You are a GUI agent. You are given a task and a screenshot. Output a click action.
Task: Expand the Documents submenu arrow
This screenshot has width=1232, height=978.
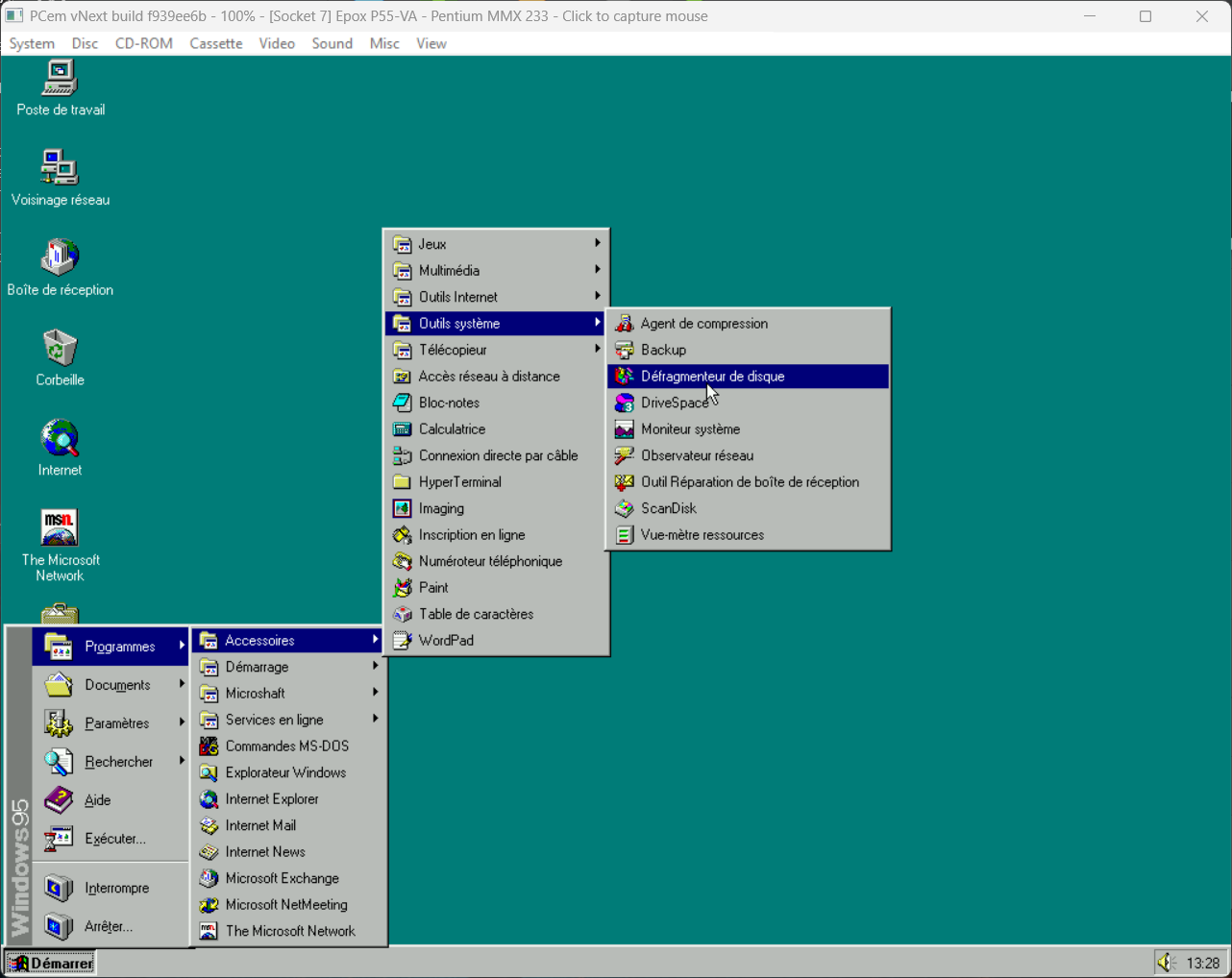182,684
